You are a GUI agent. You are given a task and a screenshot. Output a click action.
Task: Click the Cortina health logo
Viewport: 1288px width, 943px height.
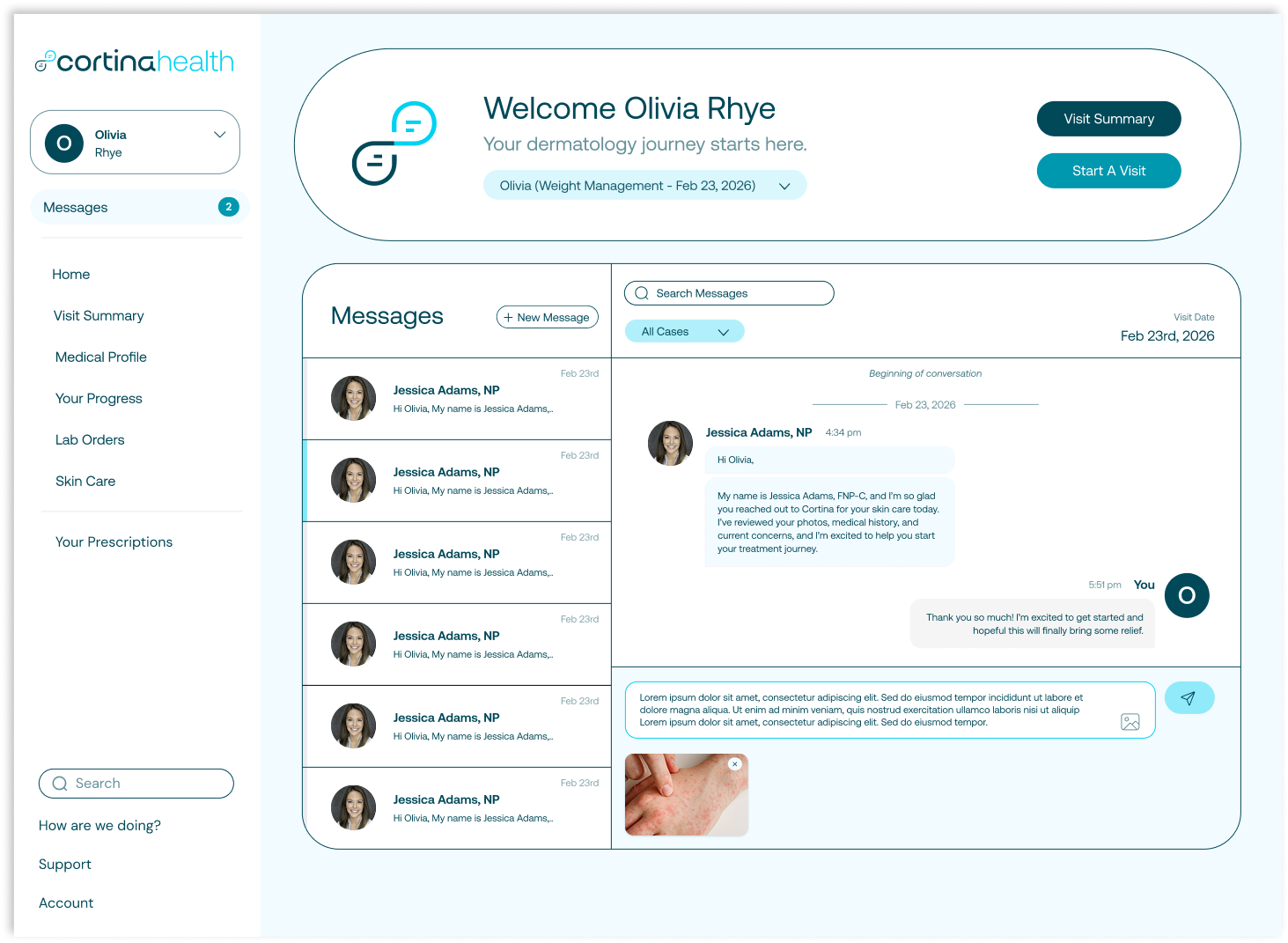(x=134, y=61)
